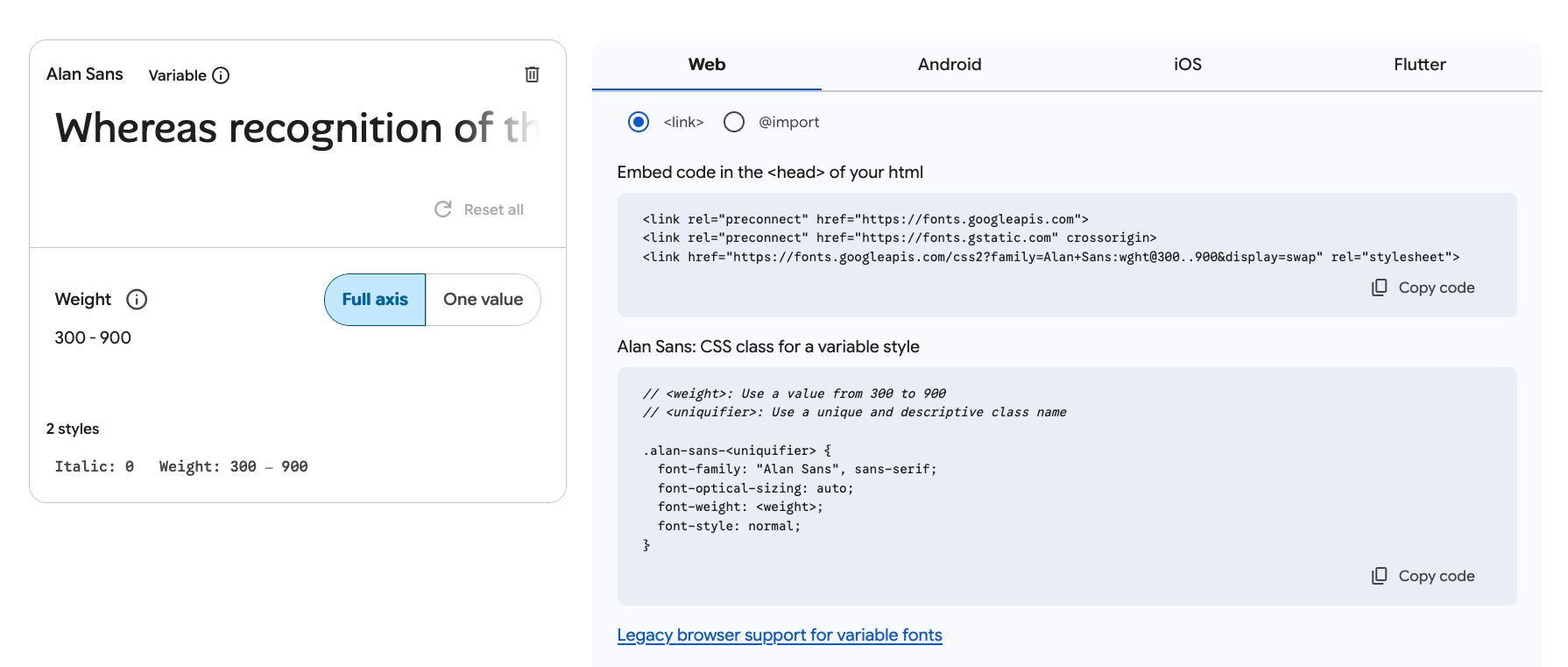Screen dimensions: 1568x667
Task: Click the .alan-sans-<uniquifier> selector line
Action: pyautogui.click(x=737, y=451)
